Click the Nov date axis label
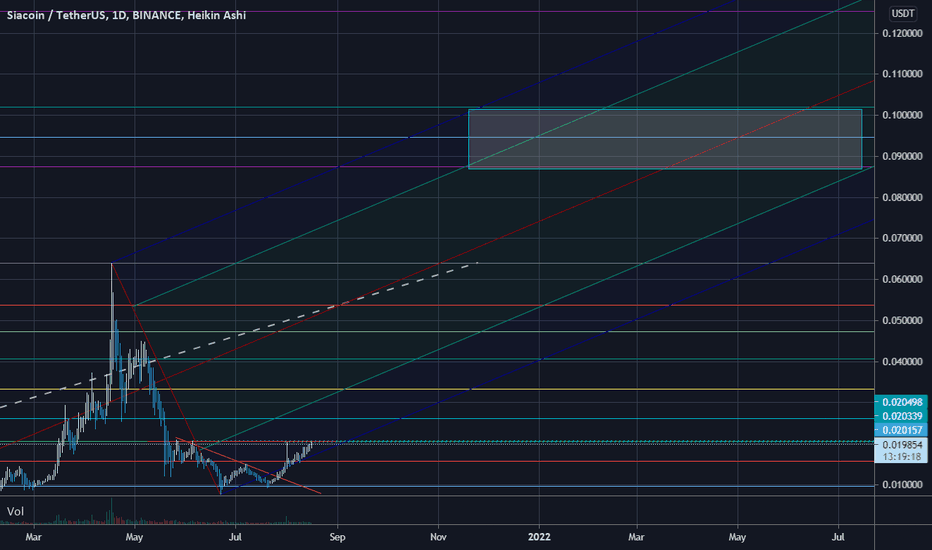Screen dimensions: 932x550 [438, 537]
